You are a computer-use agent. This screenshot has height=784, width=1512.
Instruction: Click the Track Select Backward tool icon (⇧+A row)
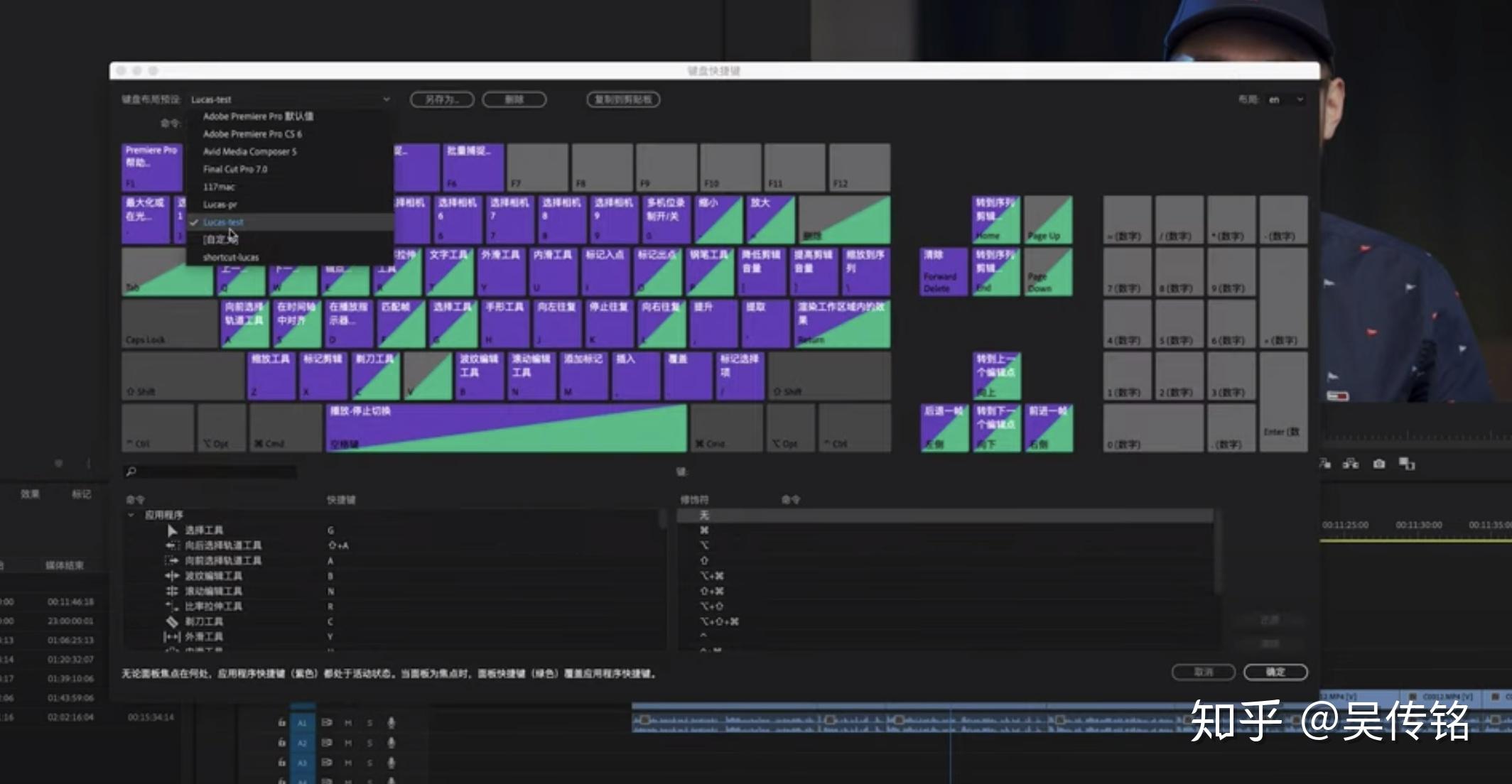pos(172,545)
